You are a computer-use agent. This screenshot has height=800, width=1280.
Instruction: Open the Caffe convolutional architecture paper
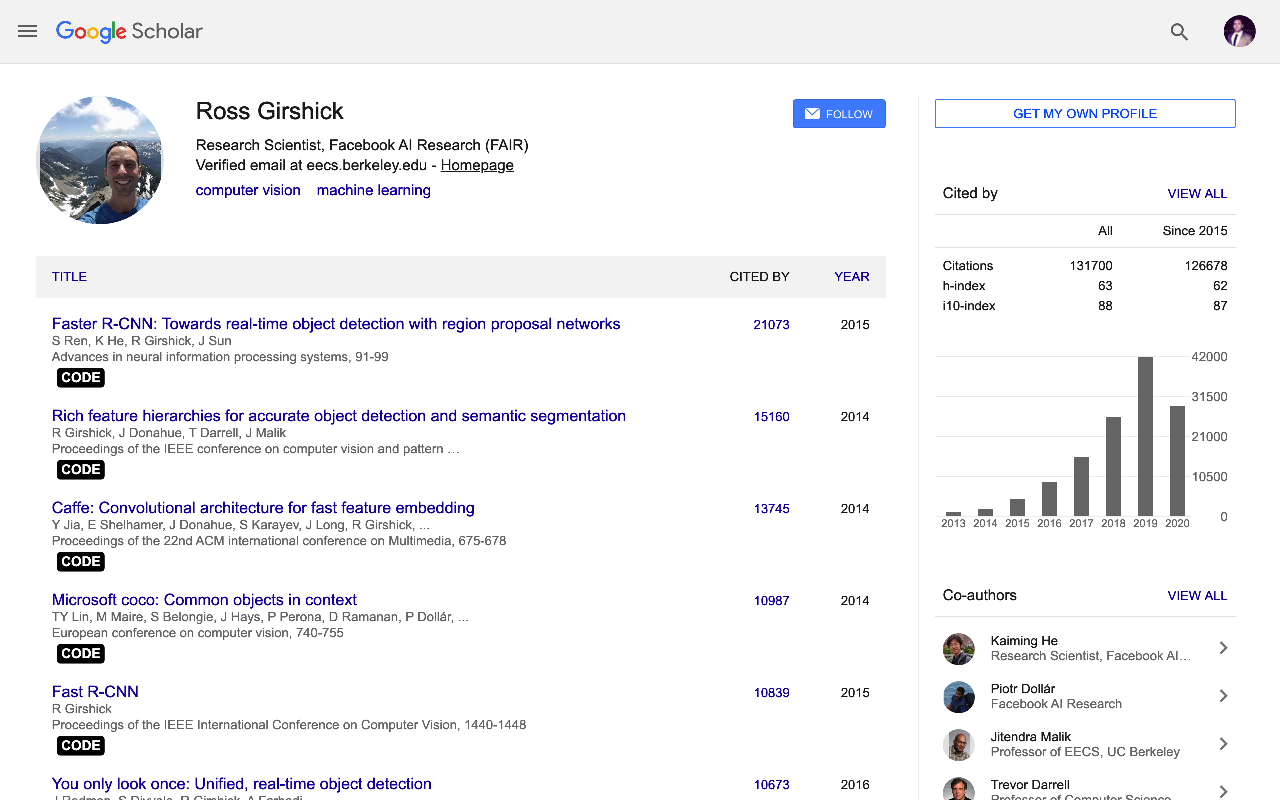[x=263, y=508]
